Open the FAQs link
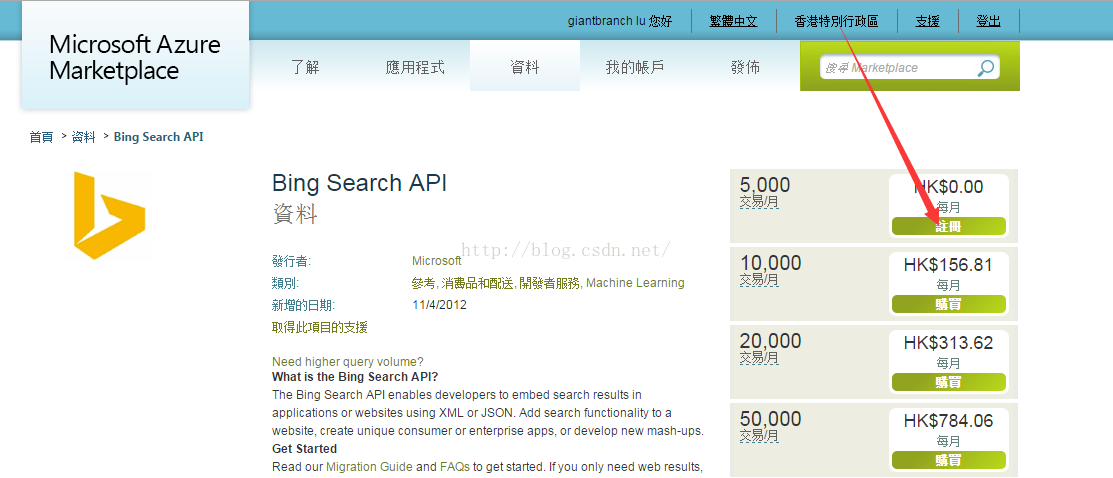 [454, 467]
